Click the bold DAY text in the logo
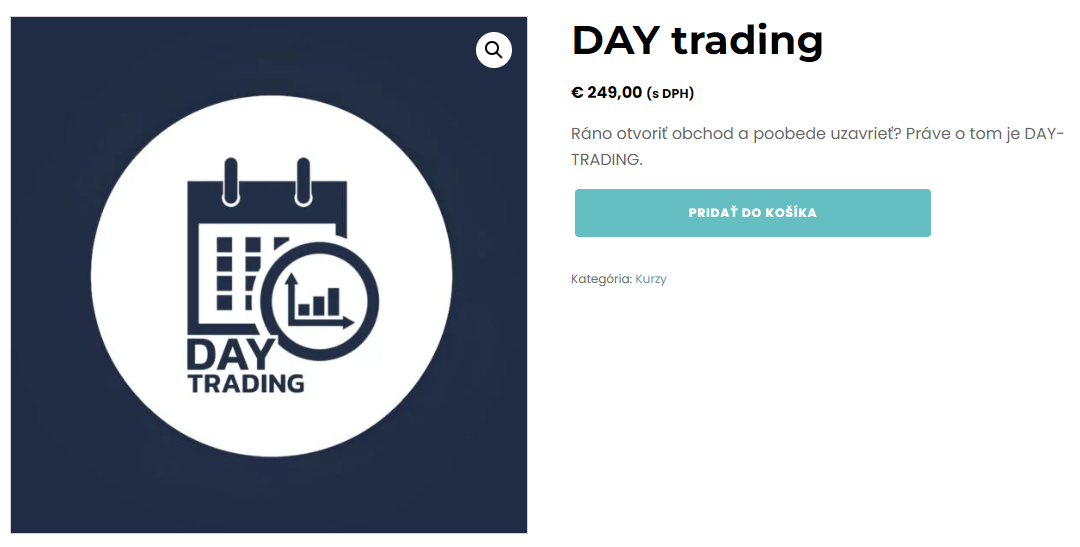This screenshot has width=1080, height=547. (x=228, y=354)
